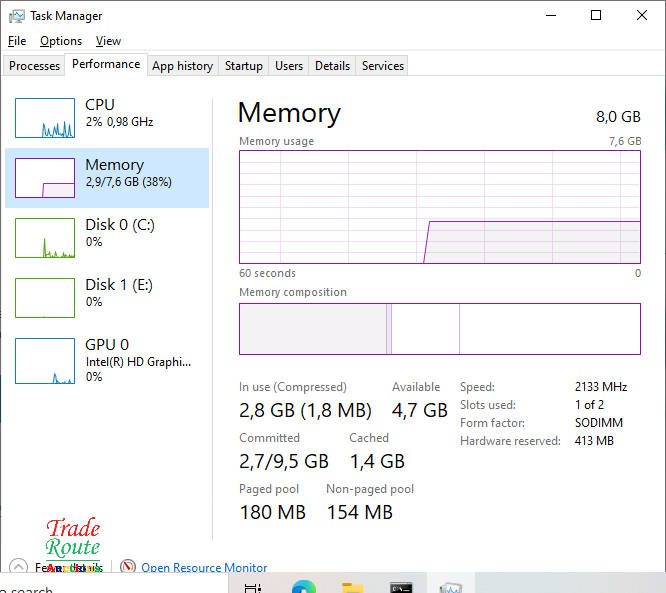Select Memory in the performance sidebar
This screenshot has width=666, height=593.
point(114,172)
